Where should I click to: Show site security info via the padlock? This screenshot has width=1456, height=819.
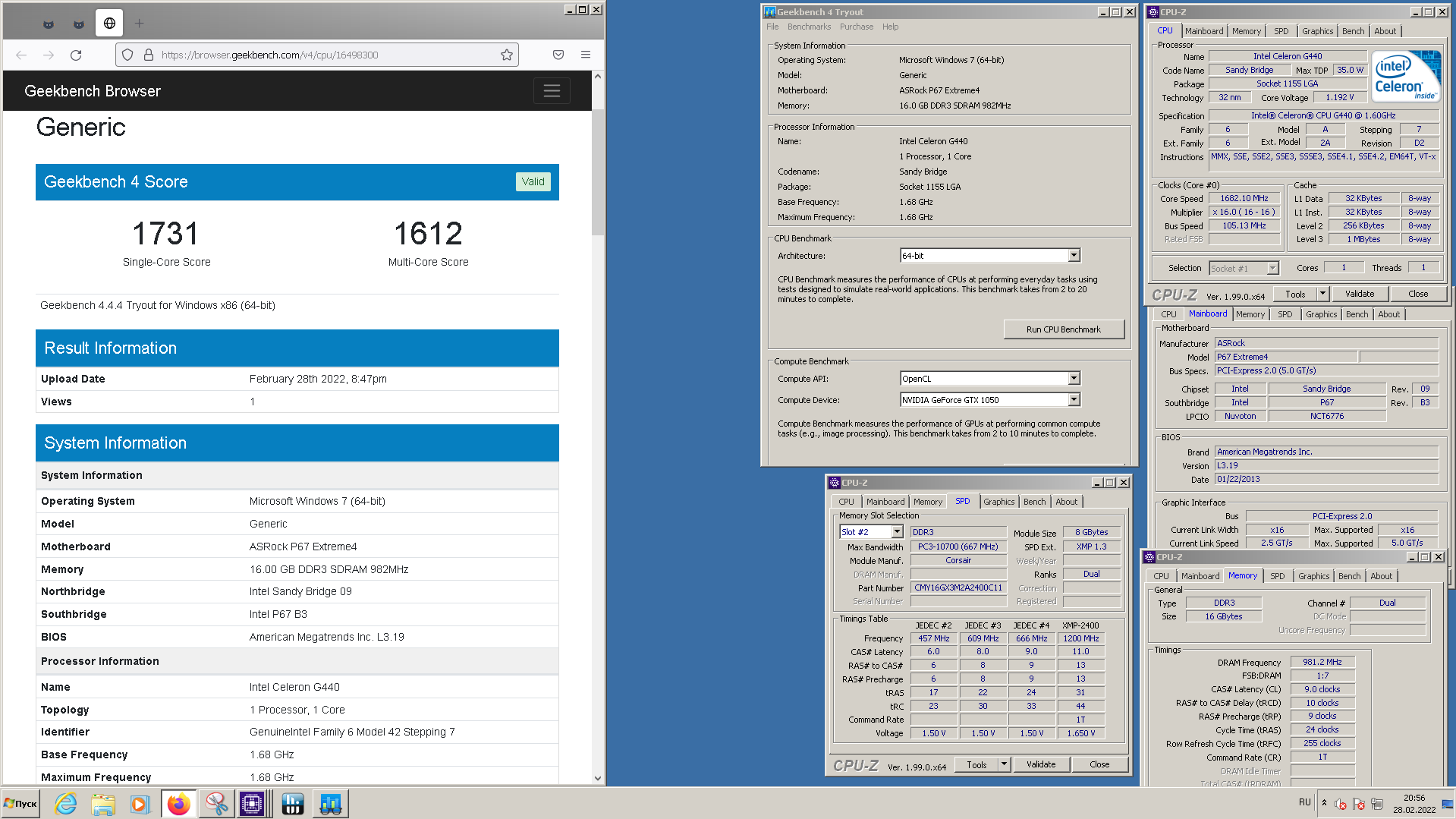149,55
